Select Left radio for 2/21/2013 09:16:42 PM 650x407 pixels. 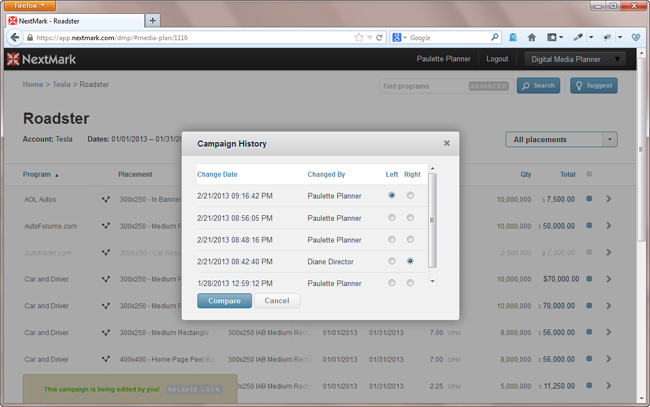(x=391, y=195)
